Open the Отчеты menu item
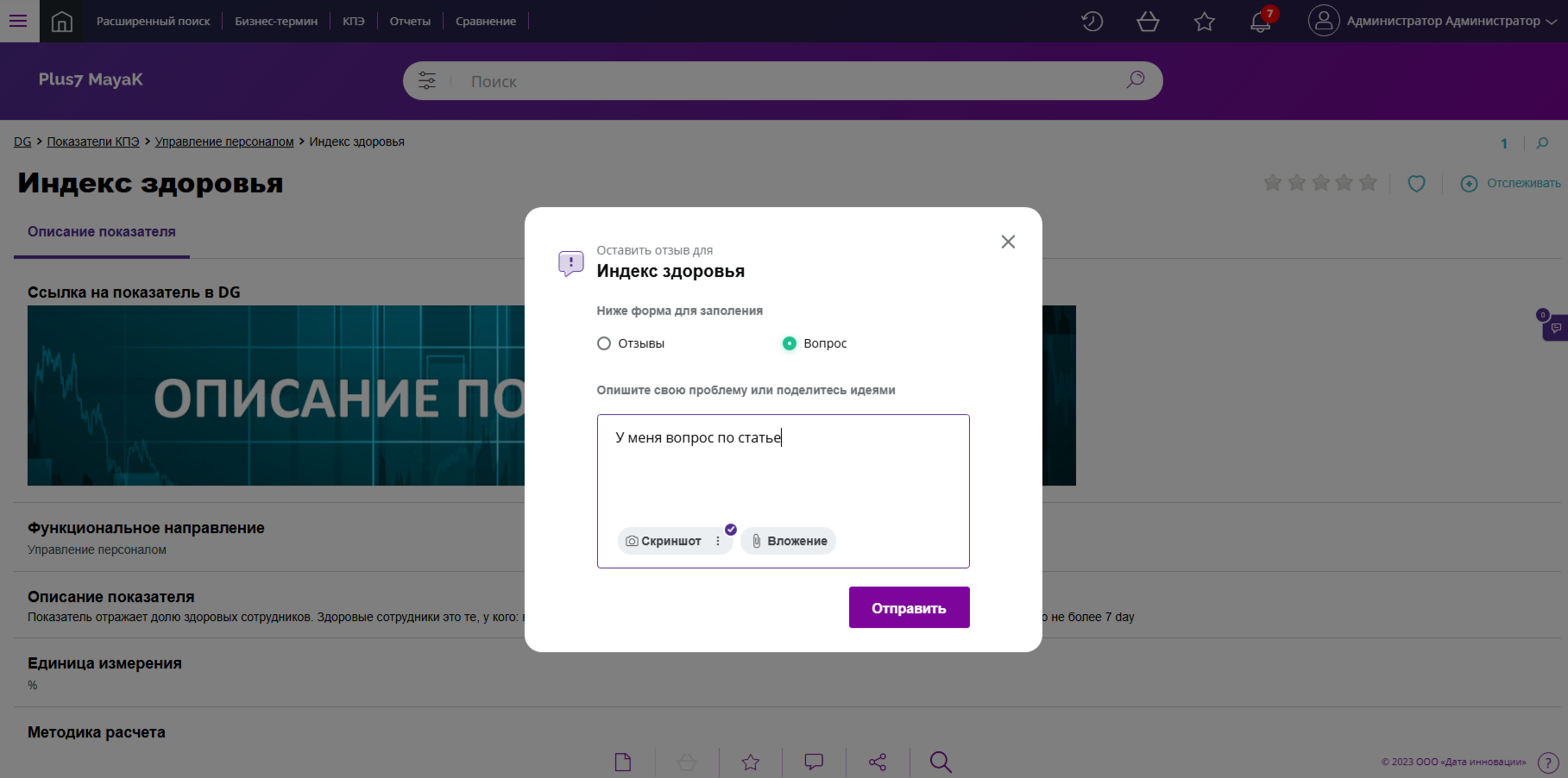Viewport: 1568px width, 778px height. (x=410, y=21)
